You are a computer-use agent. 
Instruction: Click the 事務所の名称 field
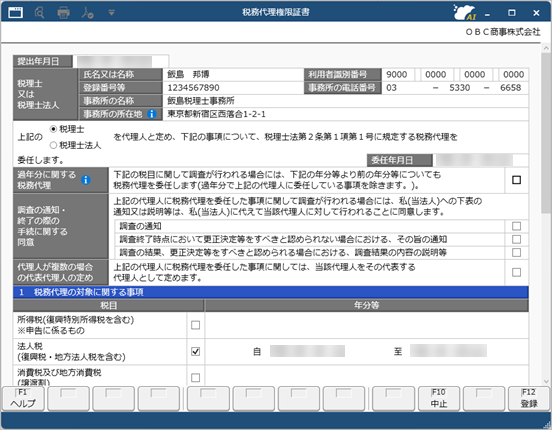point(345,101)
